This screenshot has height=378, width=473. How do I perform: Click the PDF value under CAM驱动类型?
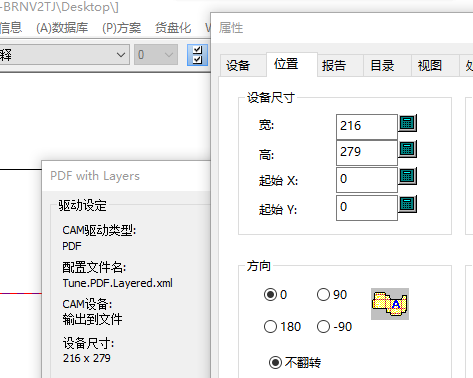coord(72,246)
